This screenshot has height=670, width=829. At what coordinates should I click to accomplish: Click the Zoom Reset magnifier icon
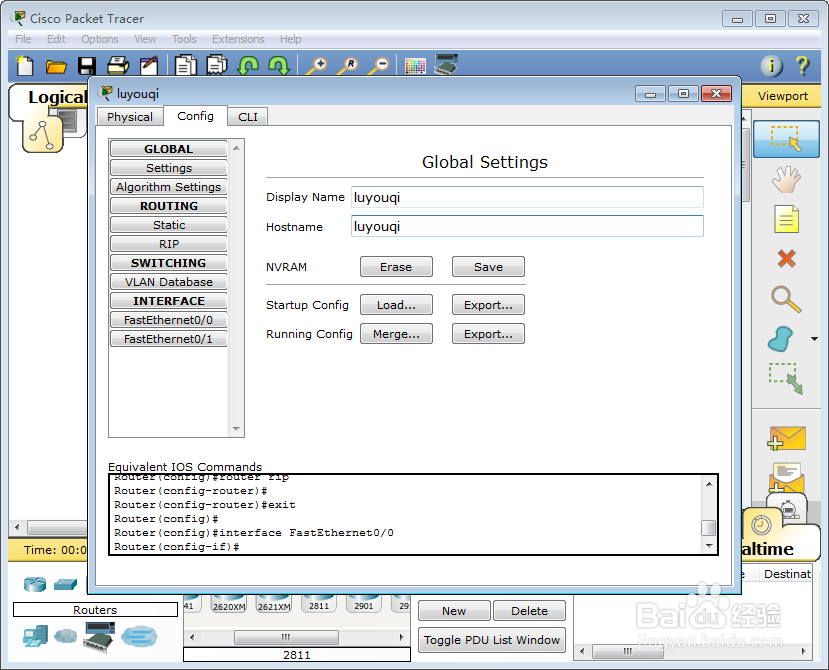348,66
